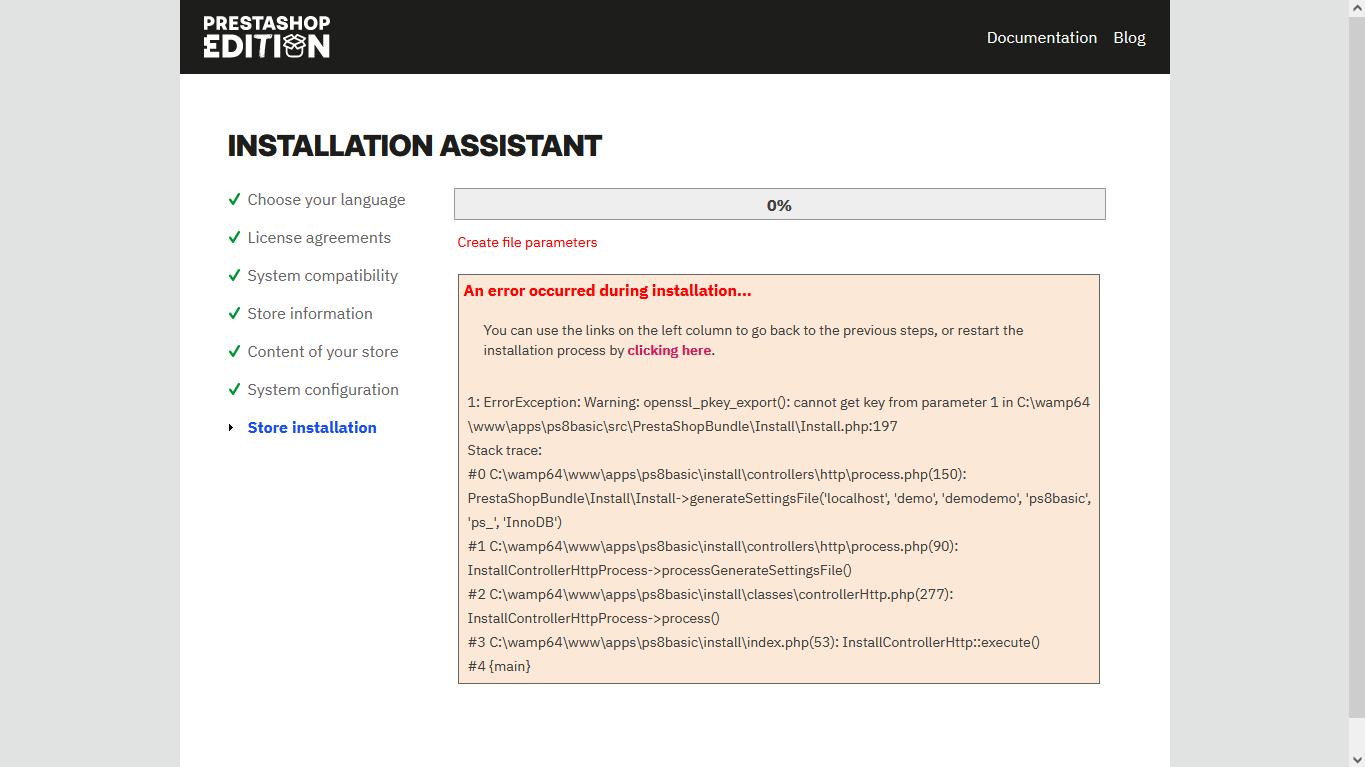Viewport: 1365px width, 767px height.
Task: Open the Blog link in the header
Action: click(x=1129, y=37)
